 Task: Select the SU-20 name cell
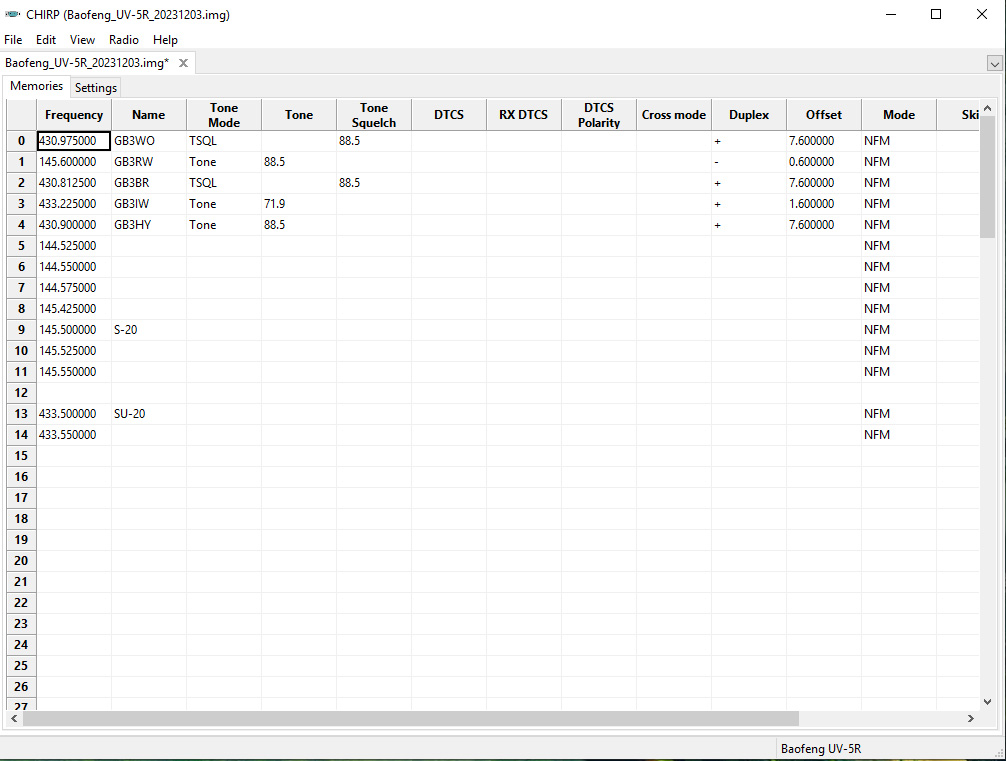point(149,414)
